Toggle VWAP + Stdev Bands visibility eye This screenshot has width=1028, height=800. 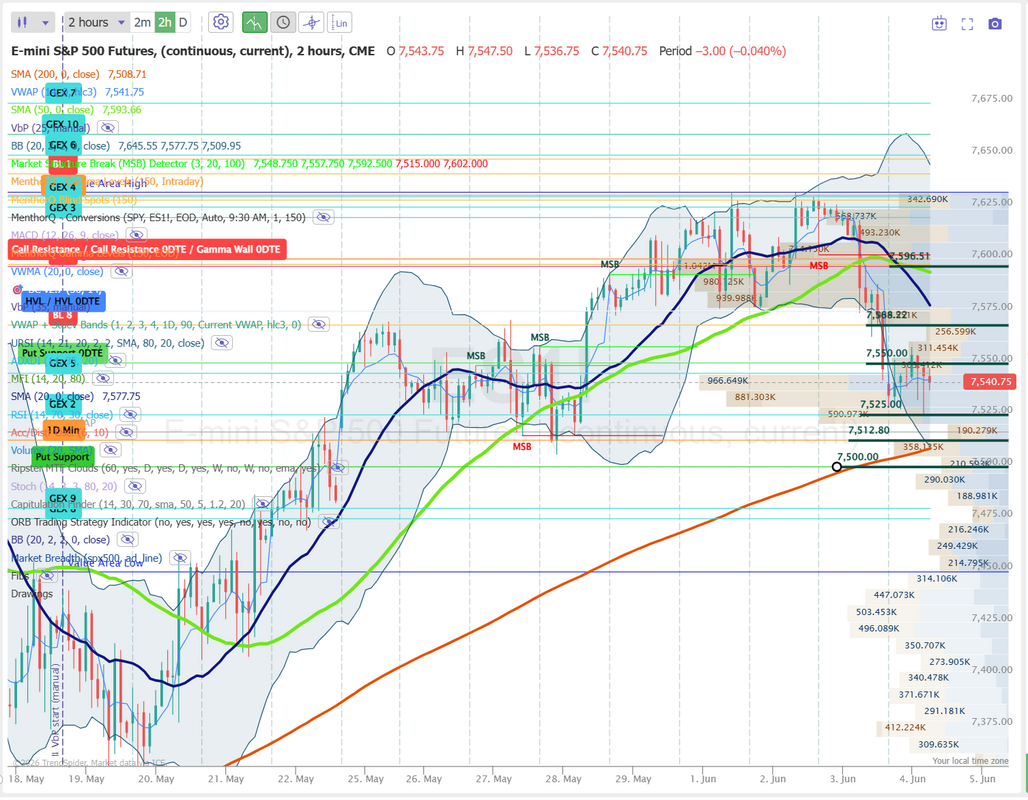click(x=318, y=325)
